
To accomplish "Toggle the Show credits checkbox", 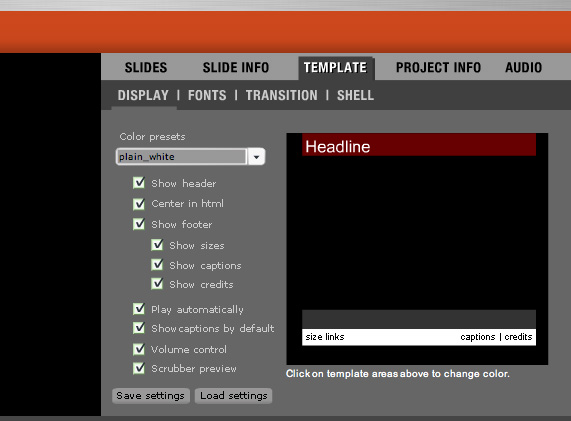I will tap(157, 283).
